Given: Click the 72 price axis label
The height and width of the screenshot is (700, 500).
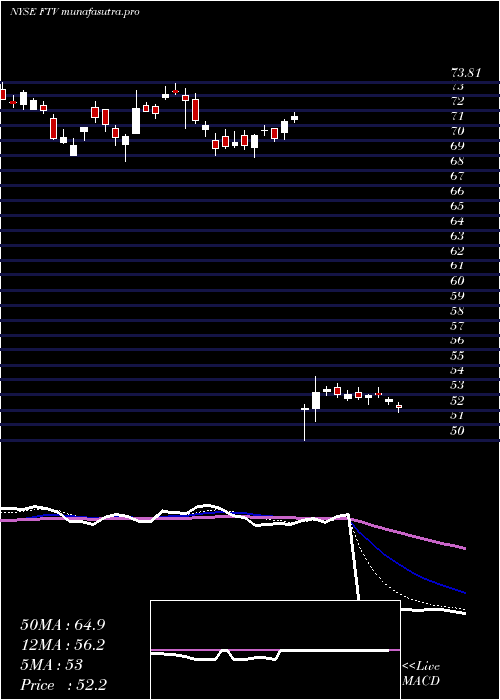Looking at the screenshot, I should pos(457,101).
